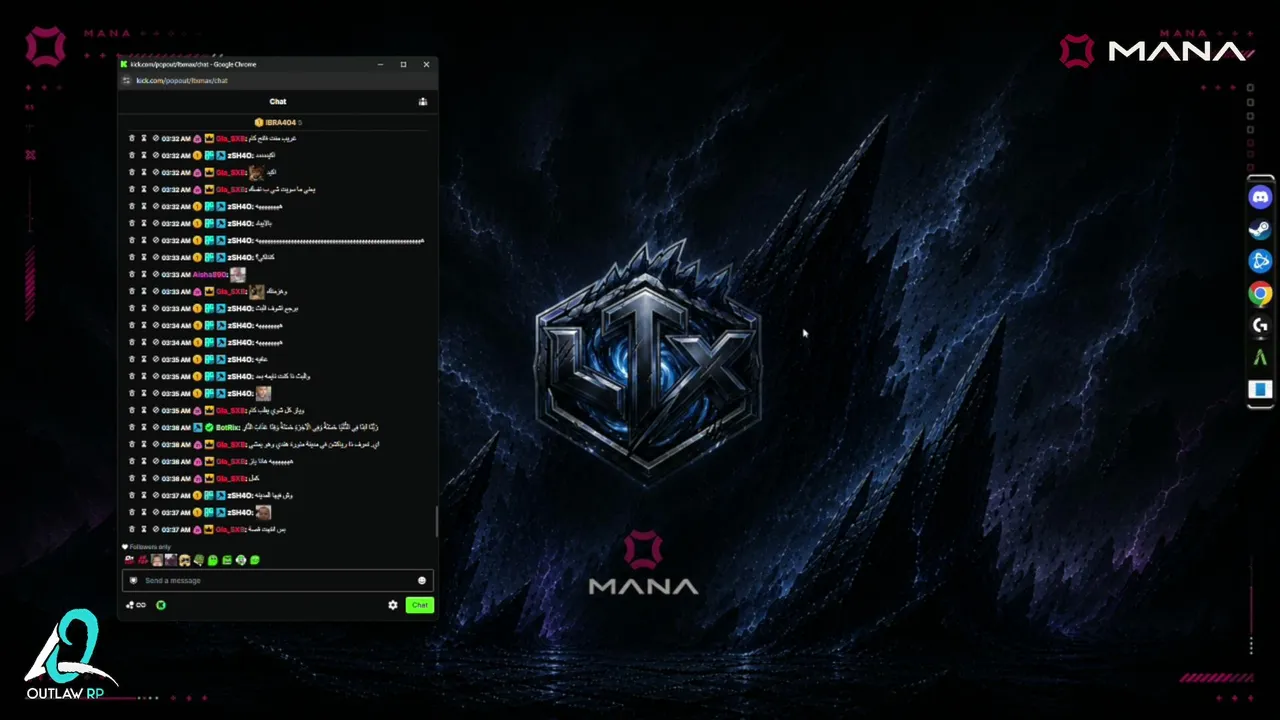Open the emote picker smiley
This screenshot has width=1280, height=720.
click(x=422, y=580)
